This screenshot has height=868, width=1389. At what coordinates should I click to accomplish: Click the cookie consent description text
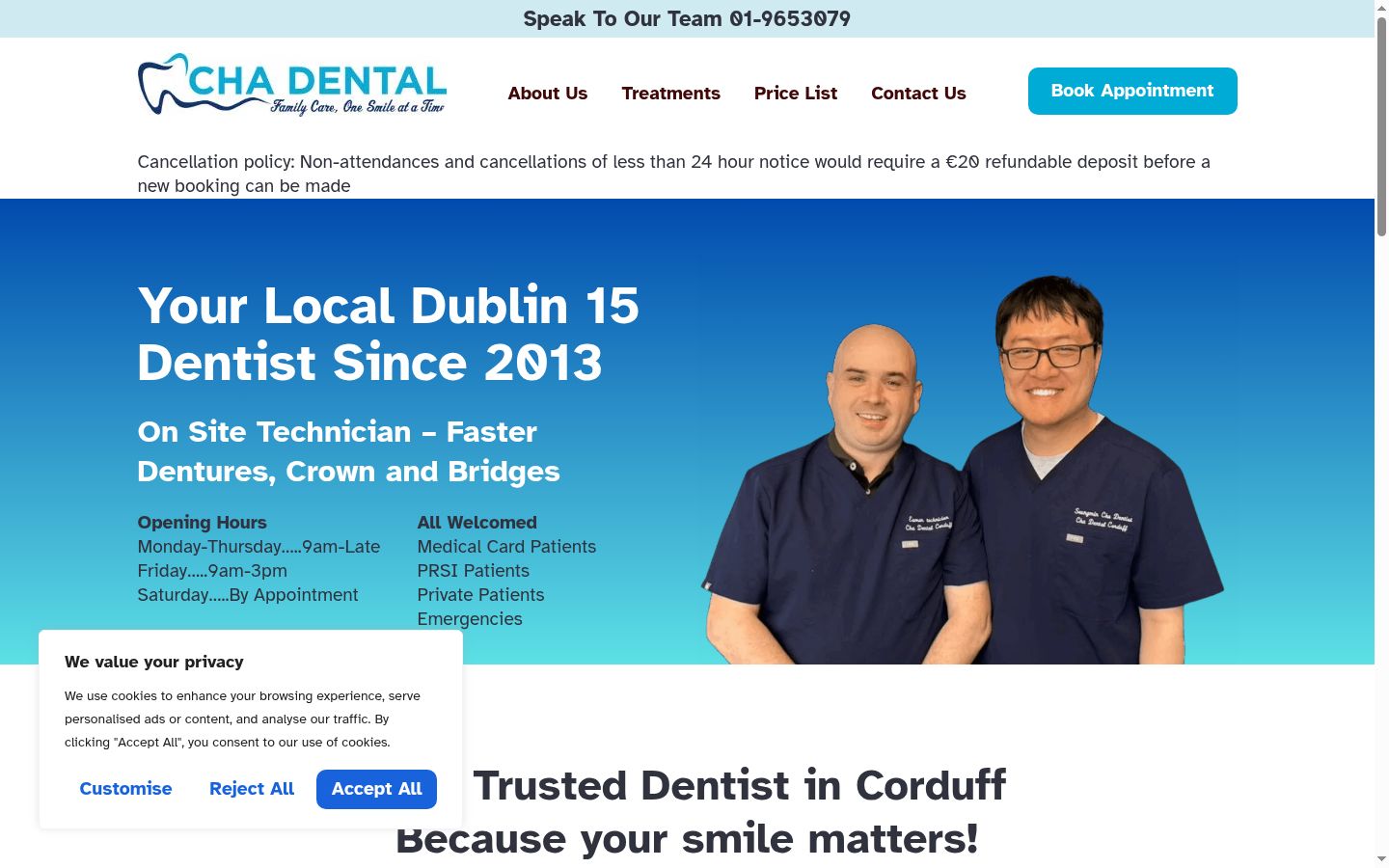[x=243, y=719]
